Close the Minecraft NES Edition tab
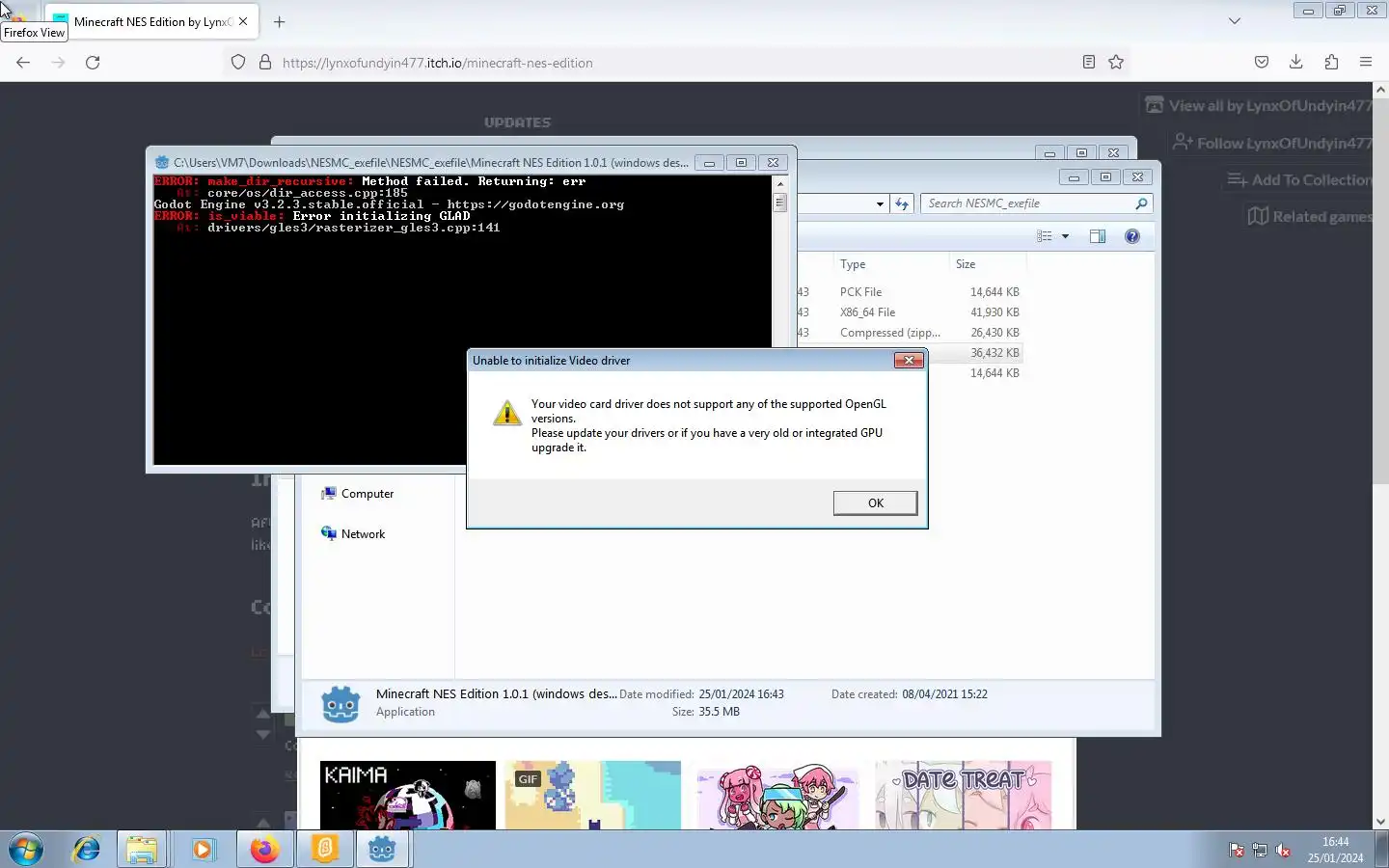 coord(243,21)
